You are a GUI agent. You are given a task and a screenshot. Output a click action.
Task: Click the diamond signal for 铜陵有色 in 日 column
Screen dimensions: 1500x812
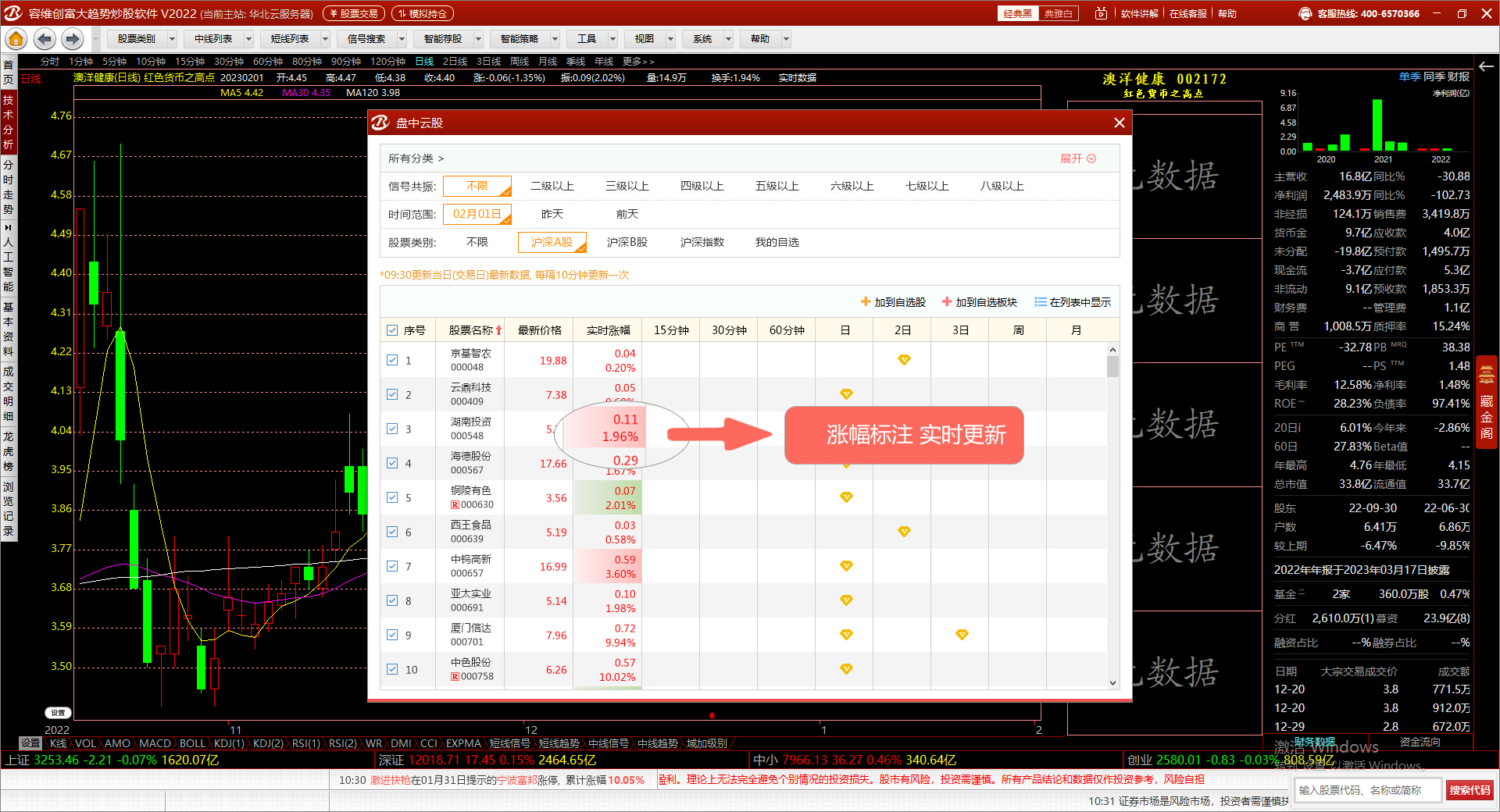coord(846,497)
